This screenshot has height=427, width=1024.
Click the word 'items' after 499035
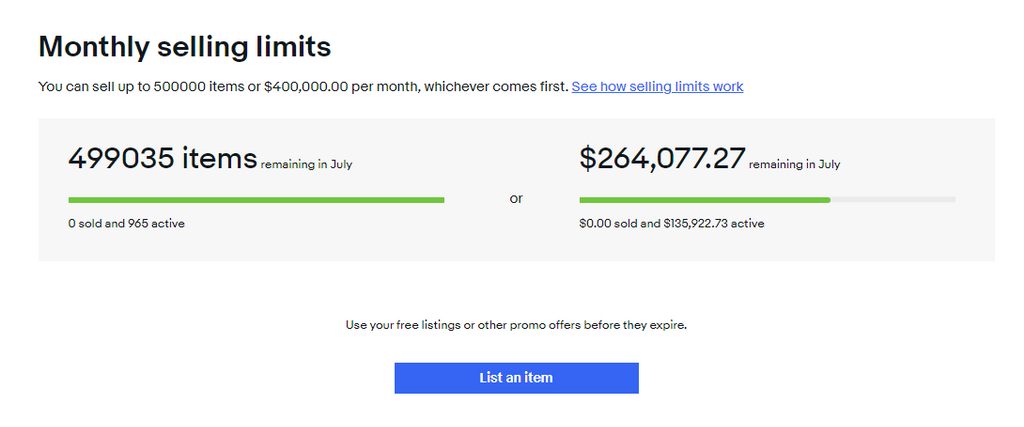[x=219, y=159]
